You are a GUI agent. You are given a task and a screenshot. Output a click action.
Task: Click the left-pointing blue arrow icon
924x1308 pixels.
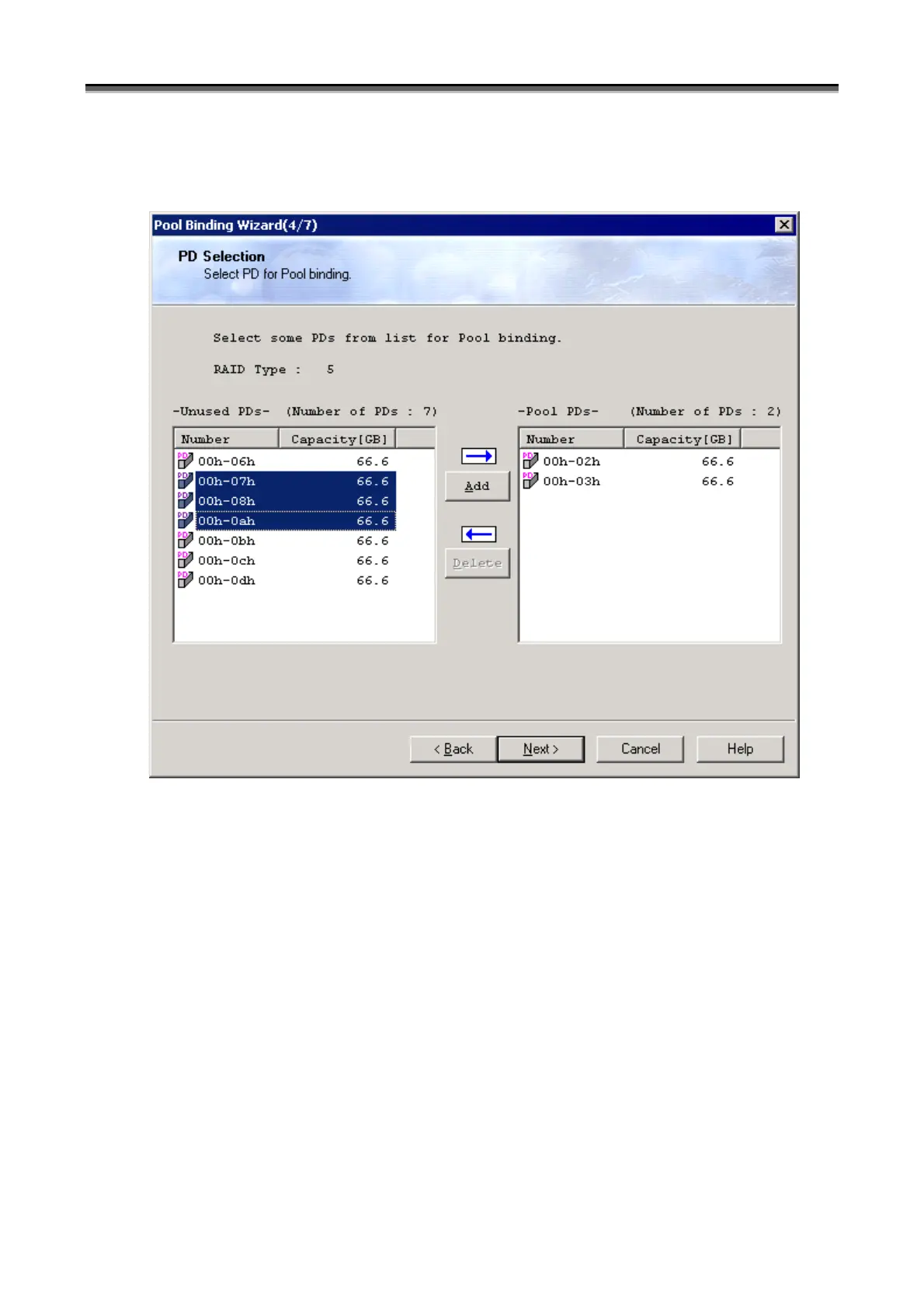[478, 534]
